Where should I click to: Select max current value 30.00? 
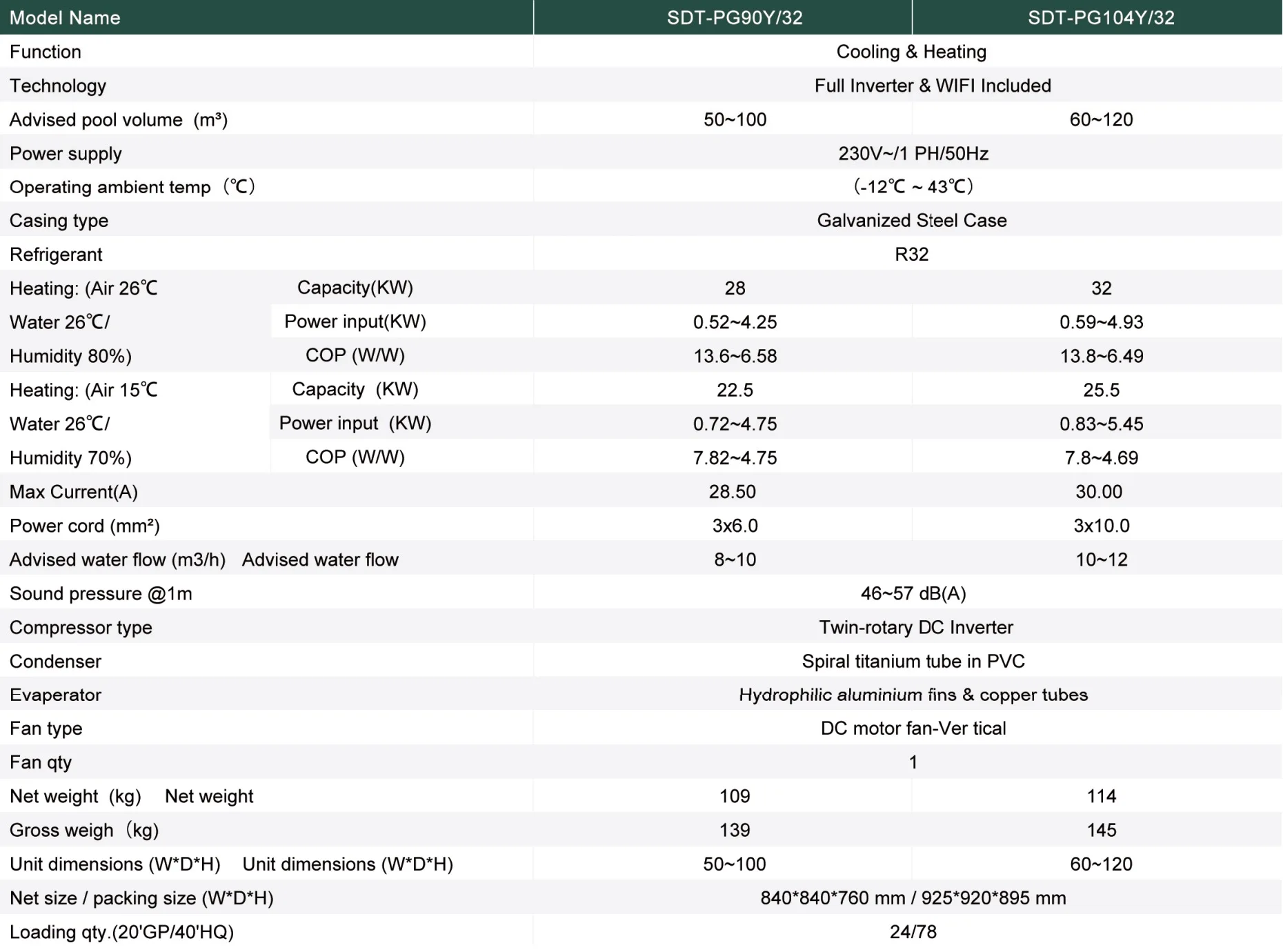click(x=1098, y=492)
